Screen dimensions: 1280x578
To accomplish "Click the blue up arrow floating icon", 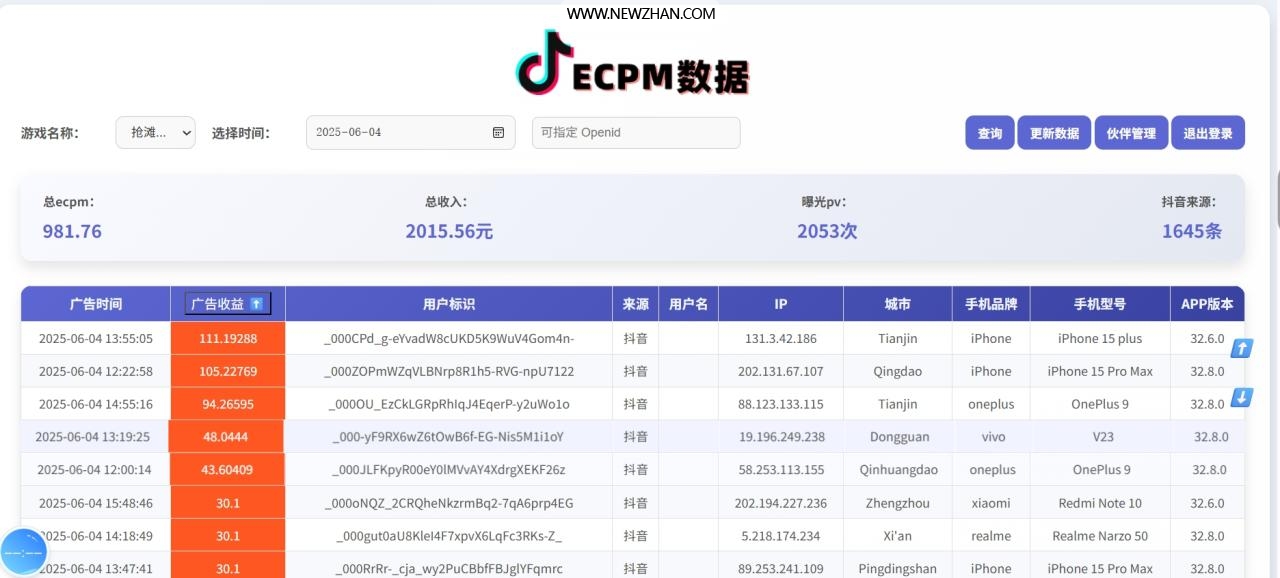I will 1241,348.
